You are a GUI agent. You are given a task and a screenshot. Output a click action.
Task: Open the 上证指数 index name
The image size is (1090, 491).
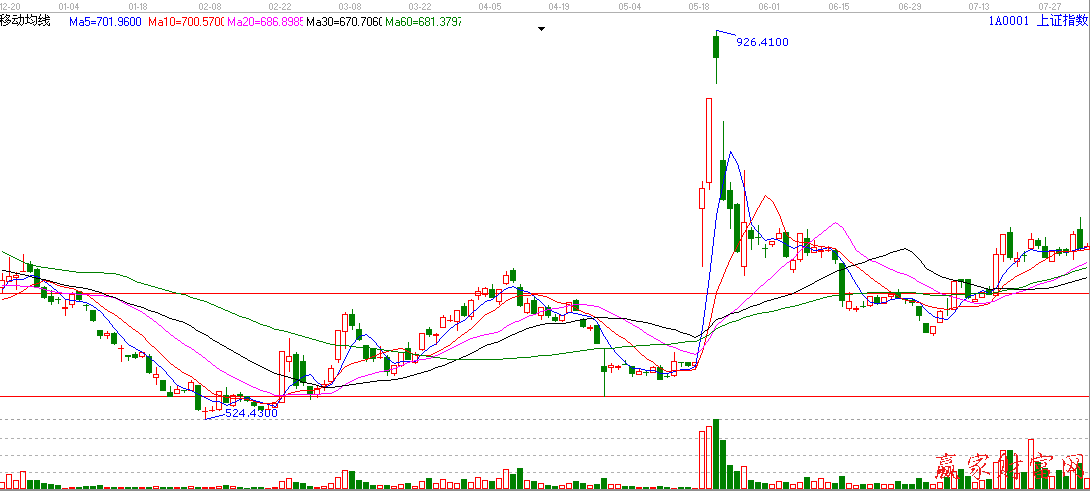pyautogui.click(x=1061, y=21)
